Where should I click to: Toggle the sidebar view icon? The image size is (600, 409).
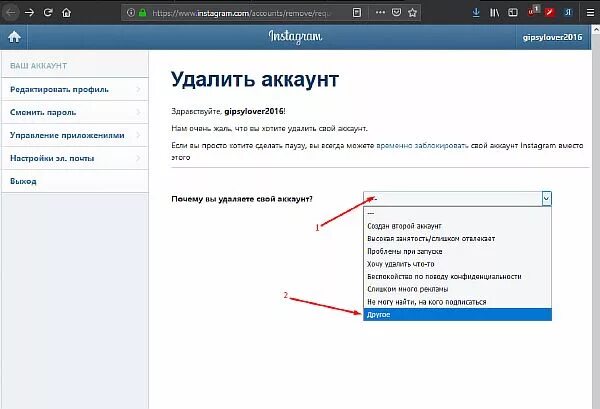click(x=513, y=13)
